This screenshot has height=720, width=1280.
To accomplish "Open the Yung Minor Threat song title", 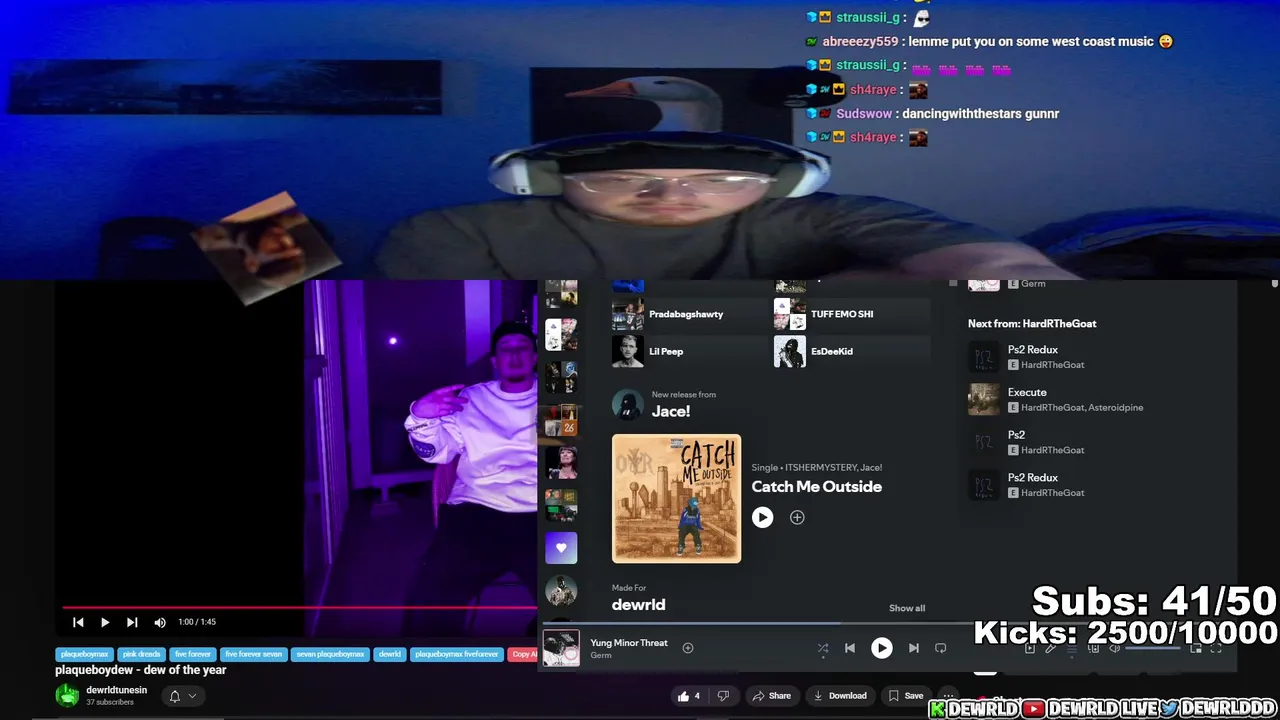I will click(x=629, y=643).
